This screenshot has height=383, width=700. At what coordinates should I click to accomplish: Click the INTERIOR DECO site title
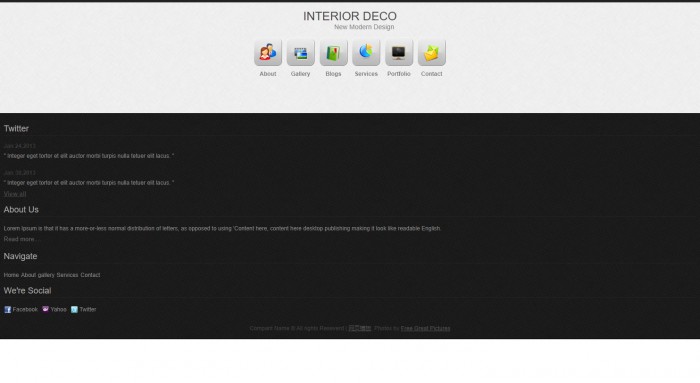point(350,16)
